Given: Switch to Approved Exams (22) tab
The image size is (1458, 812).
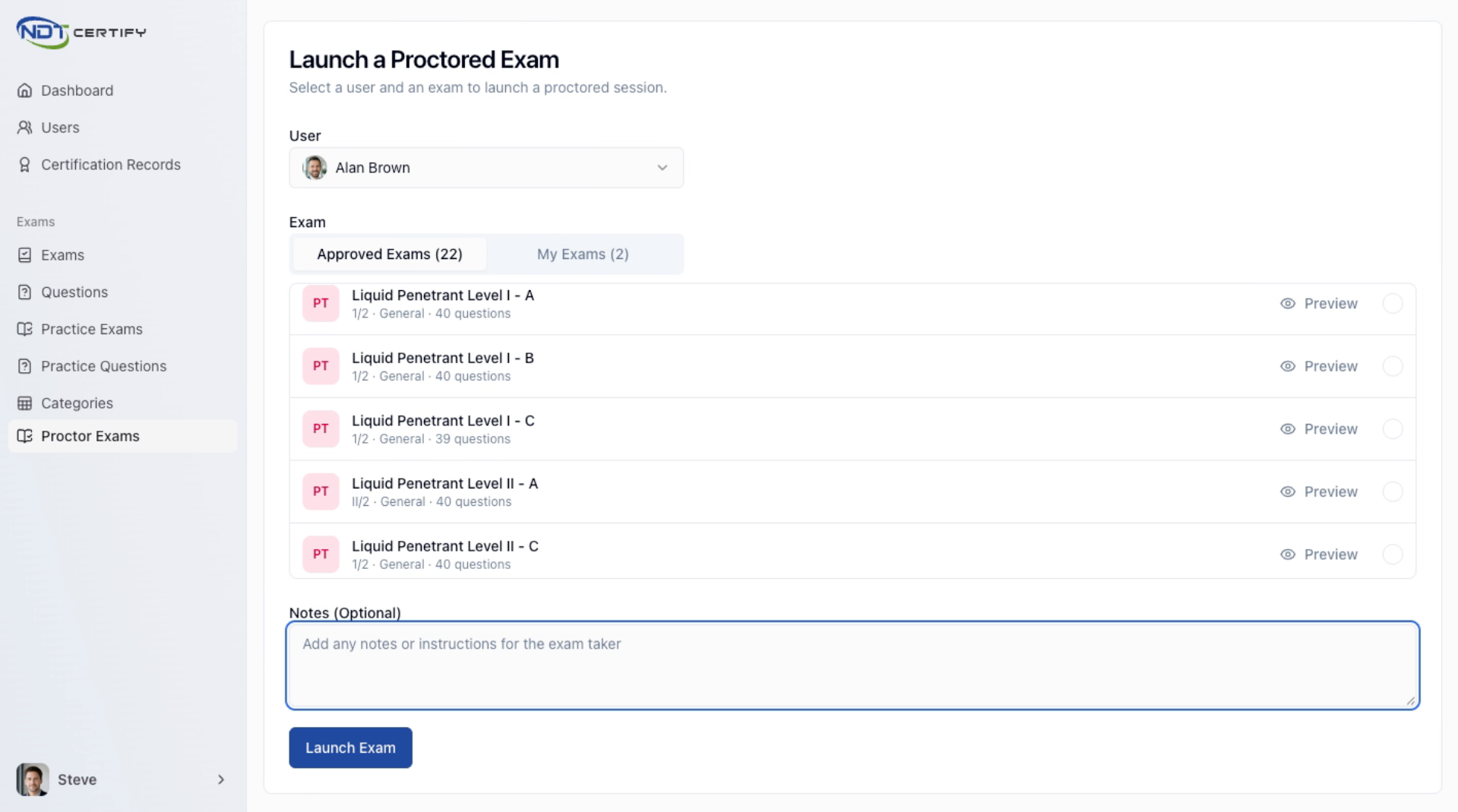Looking at the screenshot, I should [x=390, y=254].
